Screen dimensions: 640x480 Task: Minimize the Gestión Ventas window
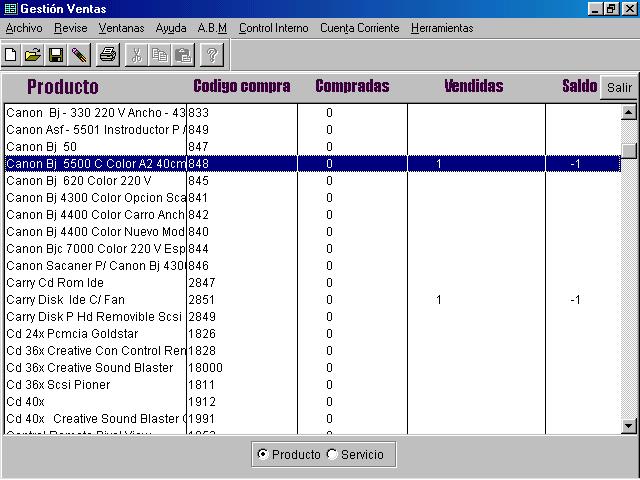[595, 9]
